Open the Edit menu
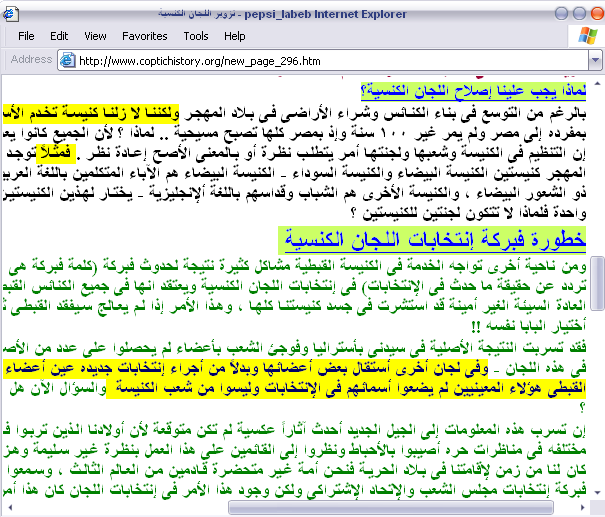This screenshot has width=605, height=517. (x=59, y=36)
